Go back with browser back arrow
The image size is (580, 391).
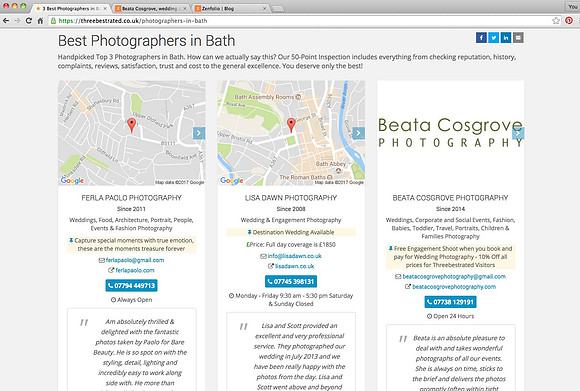coord(6,21)
